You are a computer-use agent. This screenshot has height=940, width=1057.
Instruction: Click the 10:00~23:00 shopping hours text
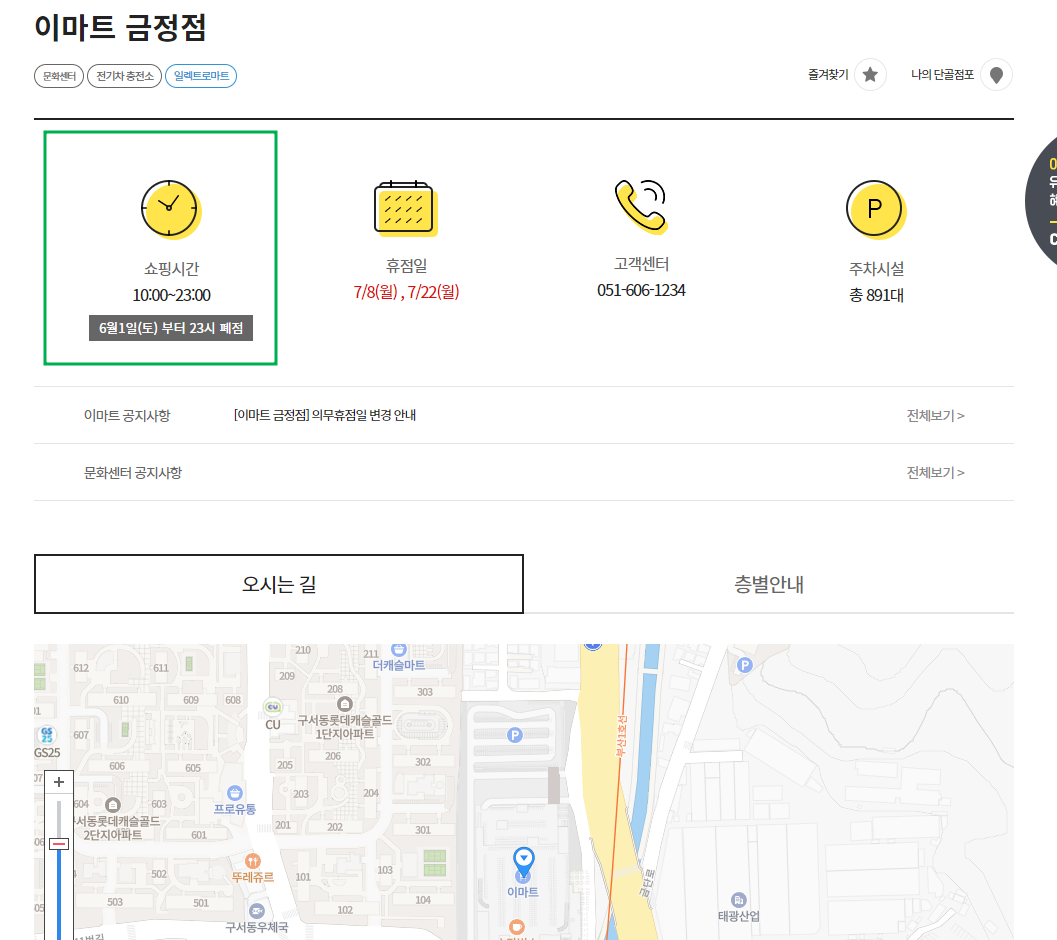(x=171, y=295)
